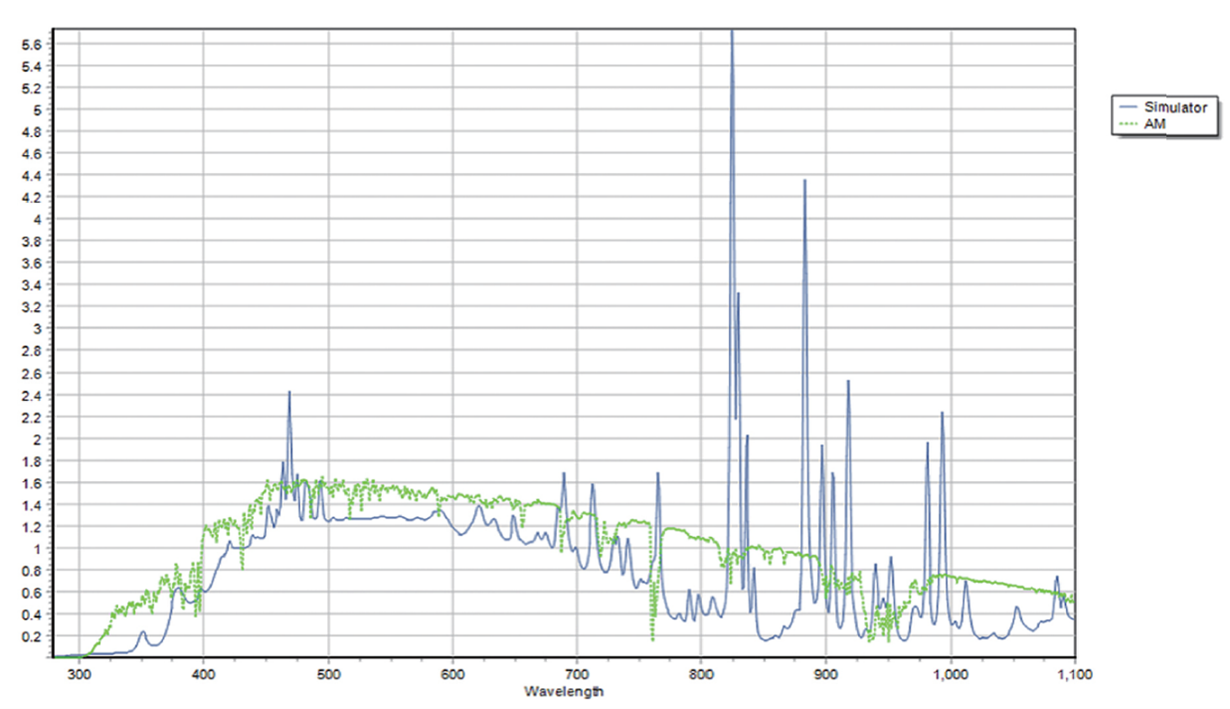Image resolution: width=1230 pixels, height=709 pixels.
Task: Click the 2.4 y-axis value
Action: pos(31,395)
